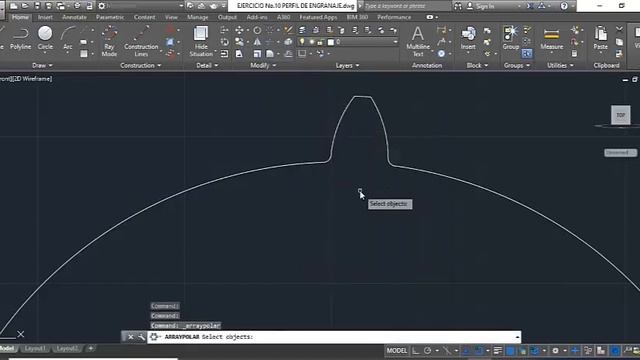Click the Help question mark icon

pos(564,6)
